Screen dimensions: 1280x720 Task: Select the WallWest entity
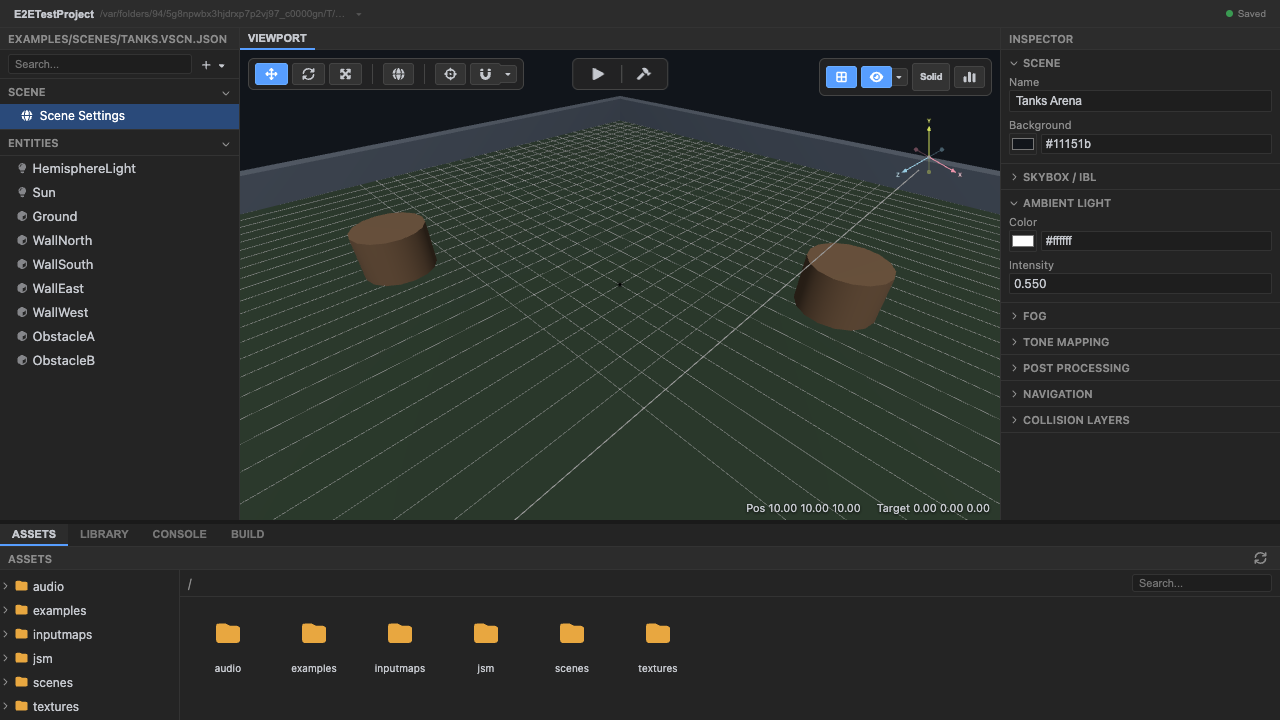[x=120, y=312]
